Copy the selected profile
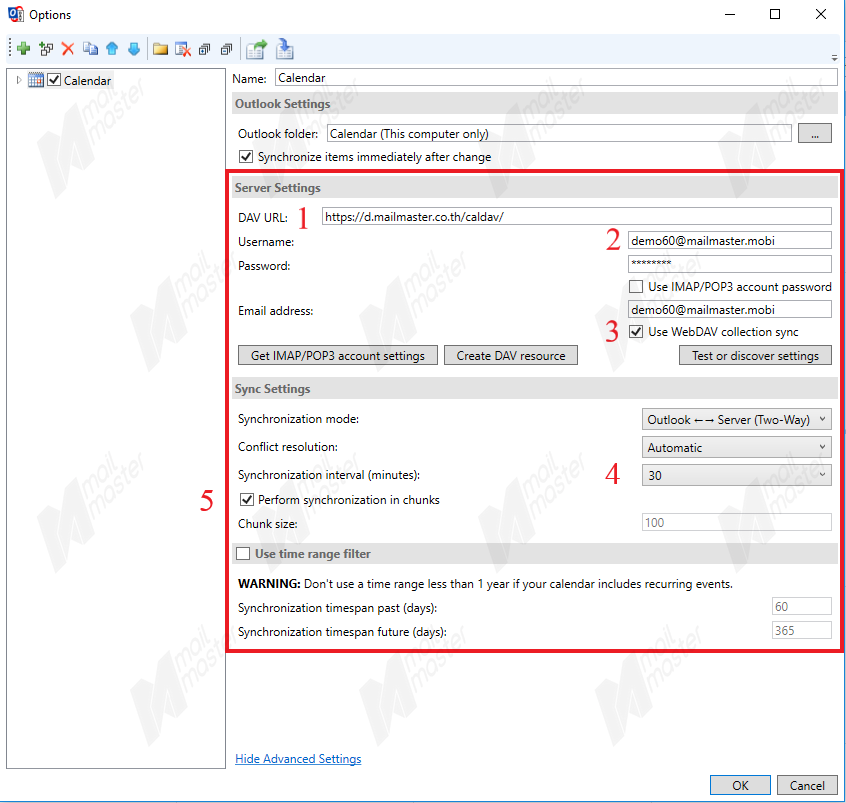 coord(90,49)
